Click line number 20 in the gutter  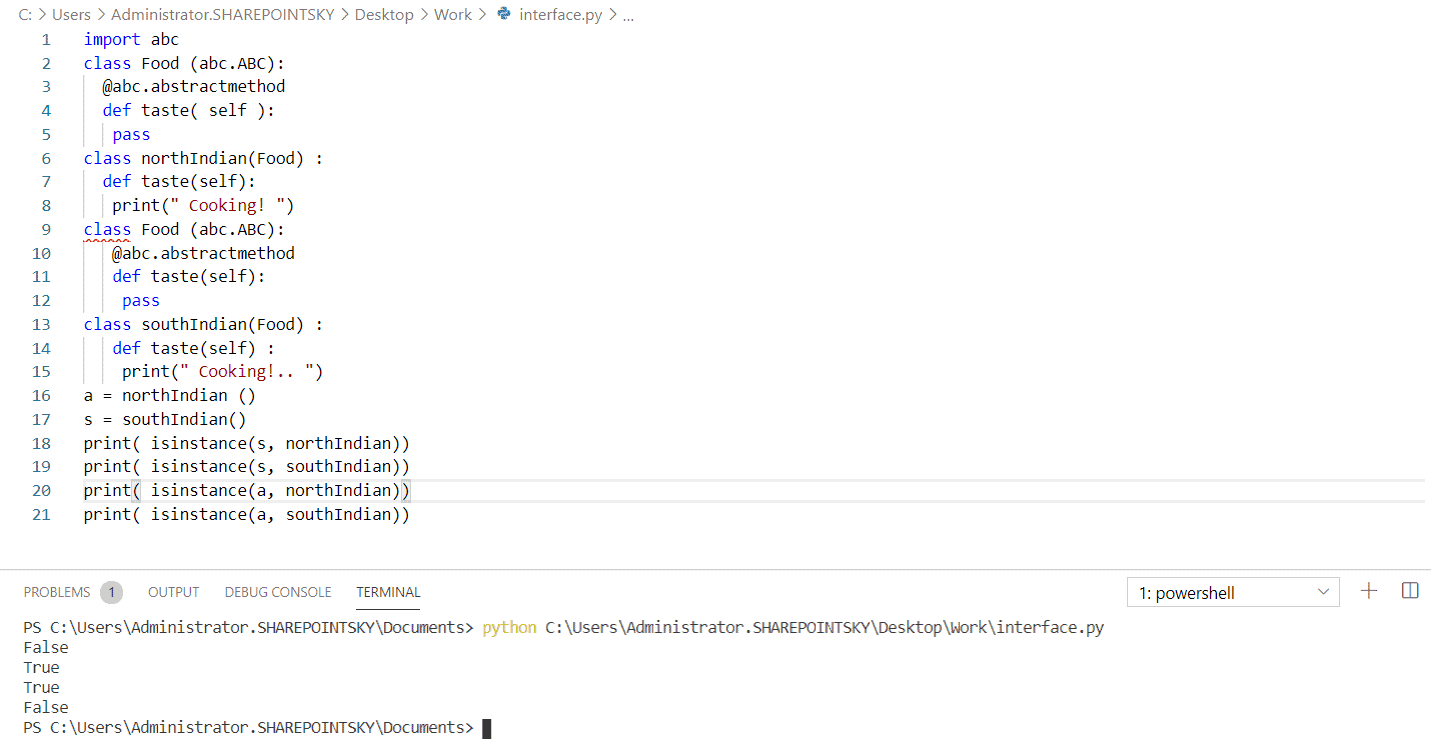coord(41,490)
